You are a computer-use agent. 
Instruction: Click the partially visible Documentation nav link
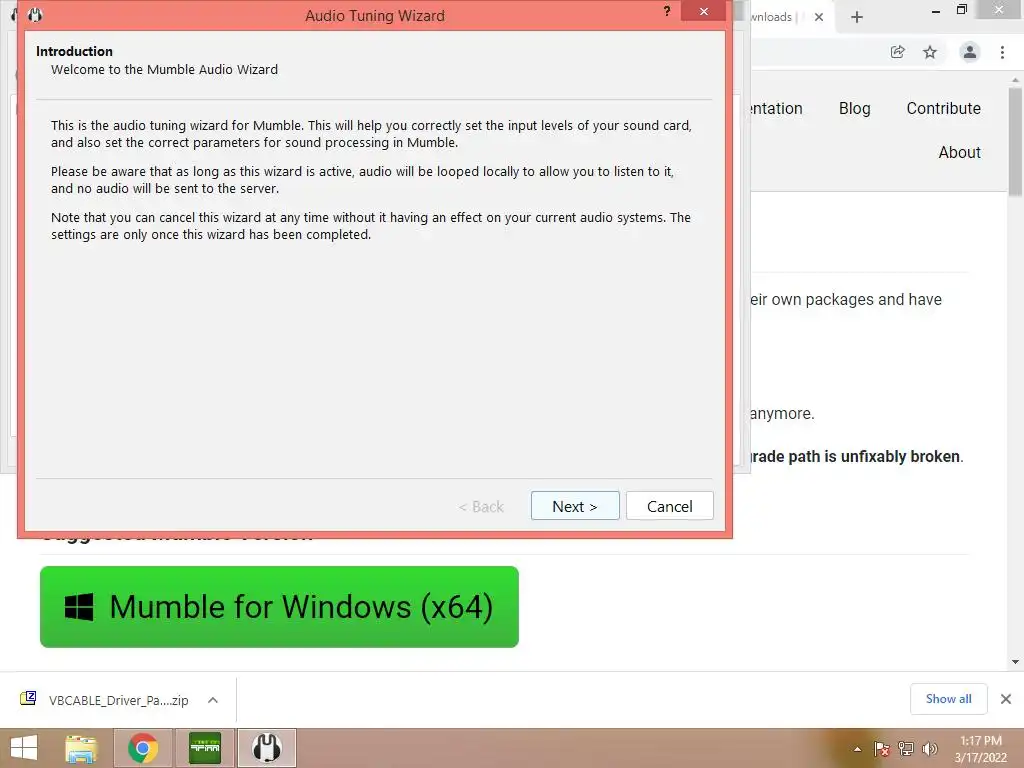point(776,108)
